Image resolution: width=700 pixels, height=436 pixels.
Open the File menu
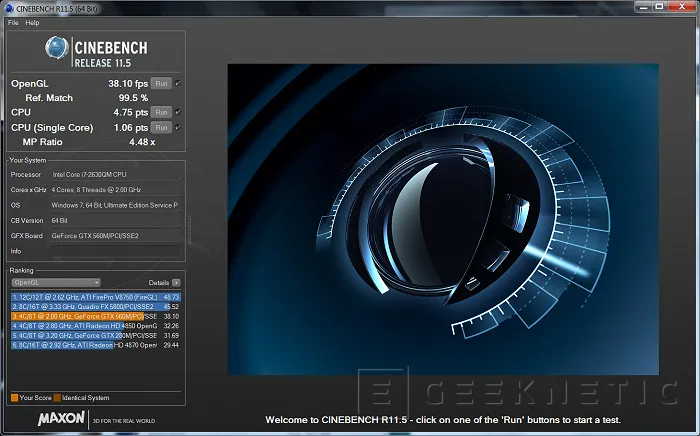coord(13,23)
